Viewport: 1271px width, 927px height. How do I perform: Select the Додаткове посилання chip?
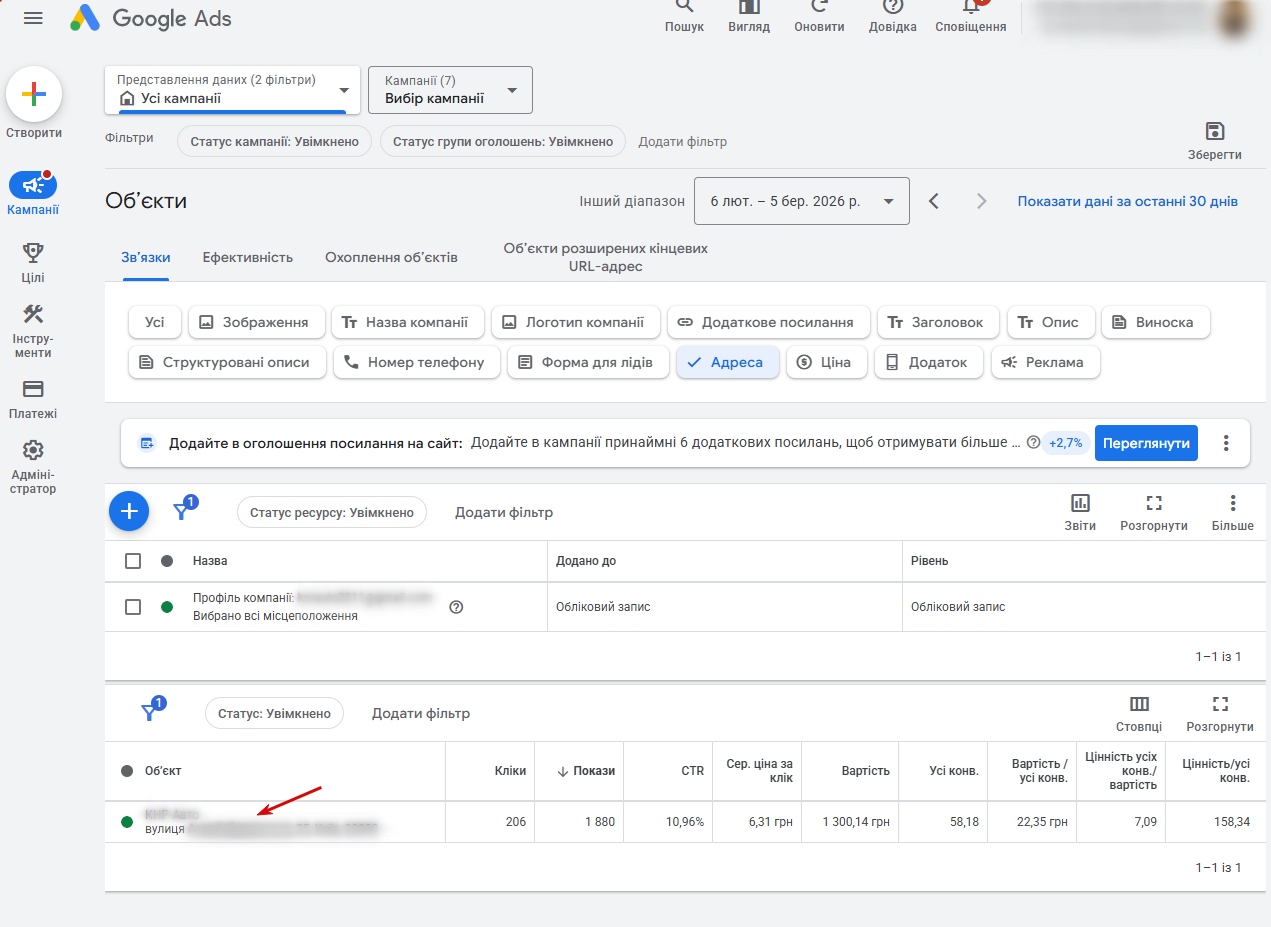click(x=769, y=322)
